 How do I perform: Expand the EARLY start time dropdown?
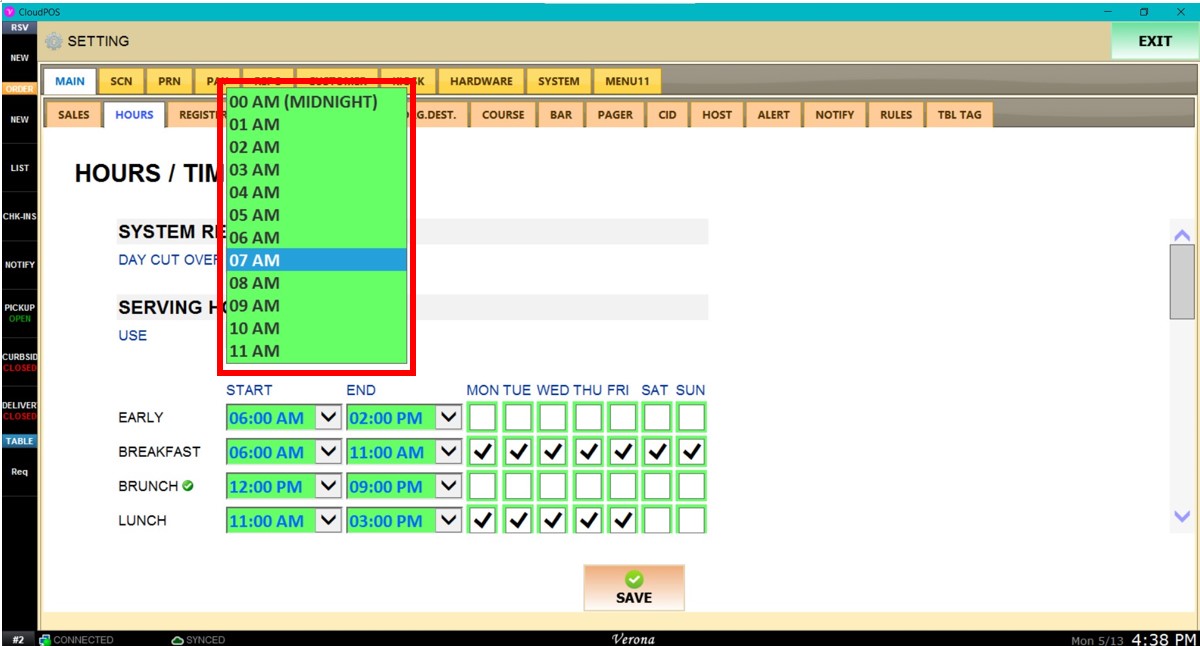(328, 417)
